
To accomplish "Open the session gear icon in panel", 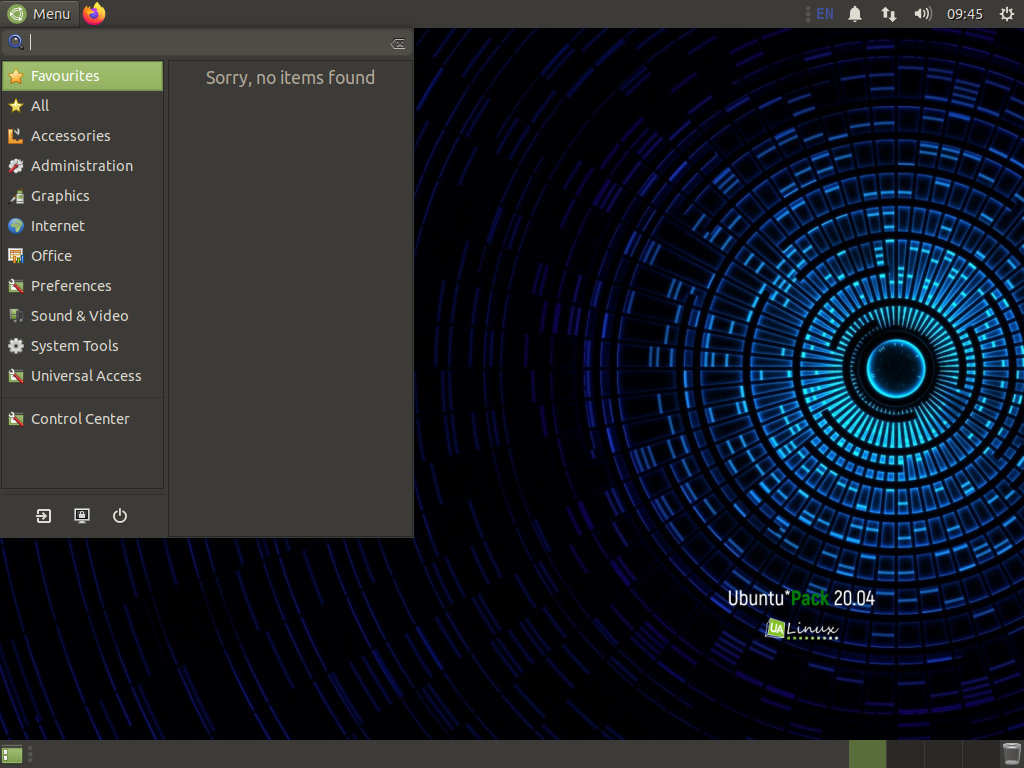I will (1007, 14).
